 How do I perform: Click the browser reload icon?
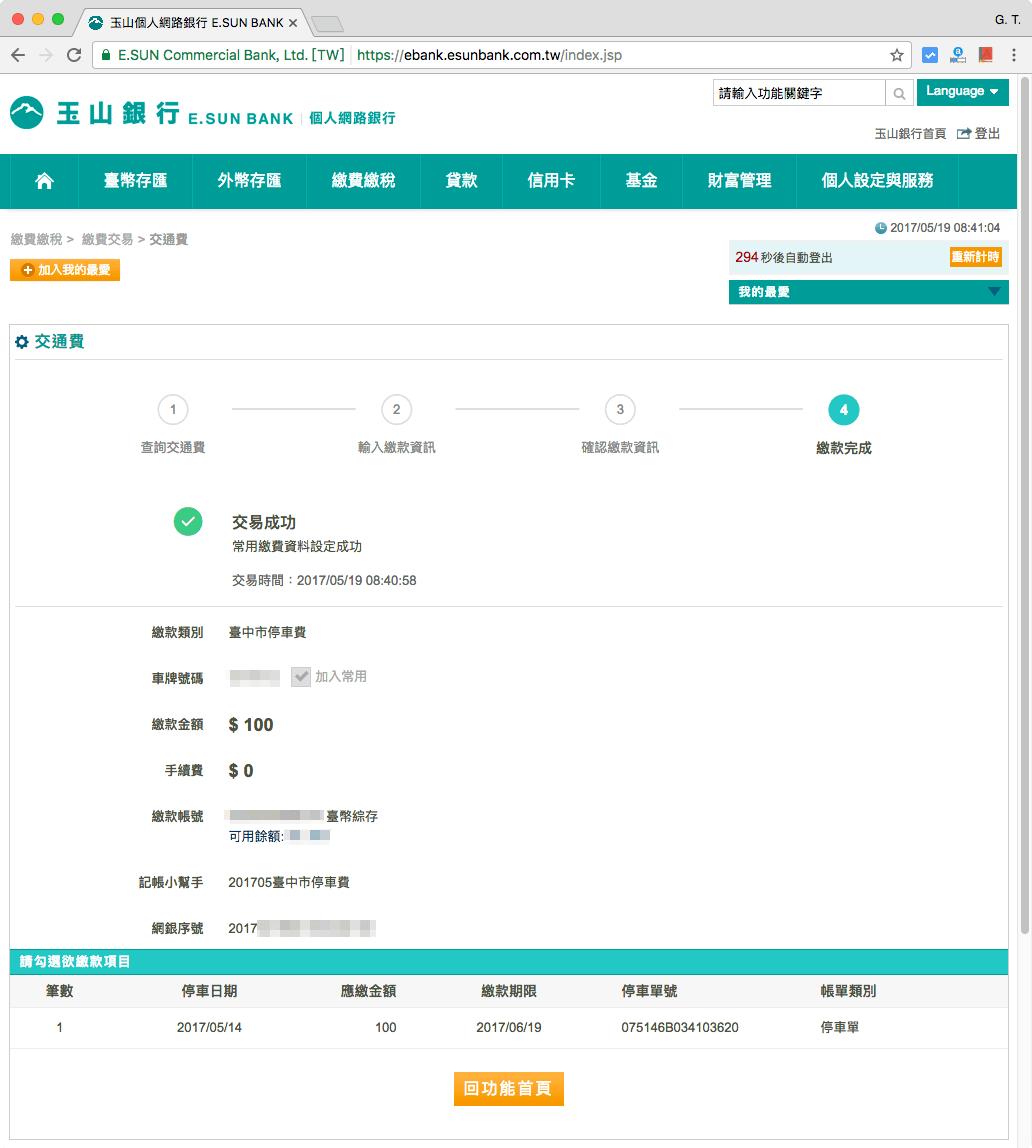coord(74,55)
